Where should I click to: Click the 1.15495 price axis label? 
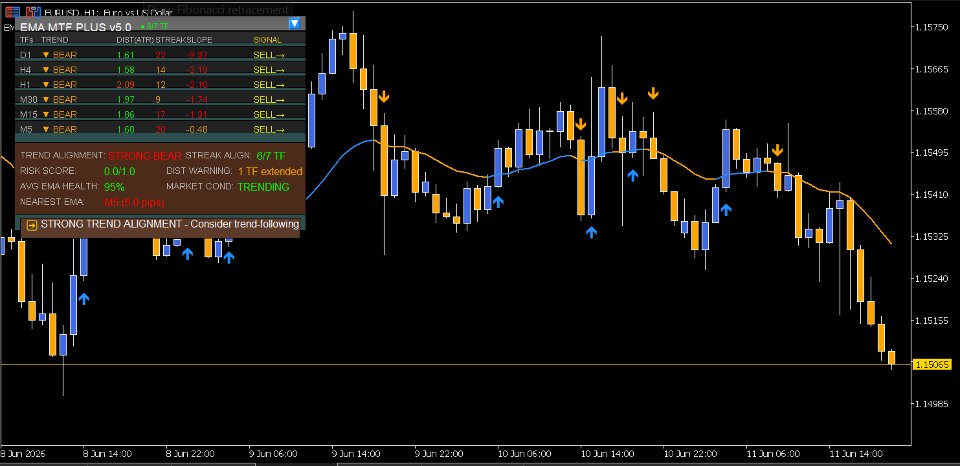(x=931, y=153)
